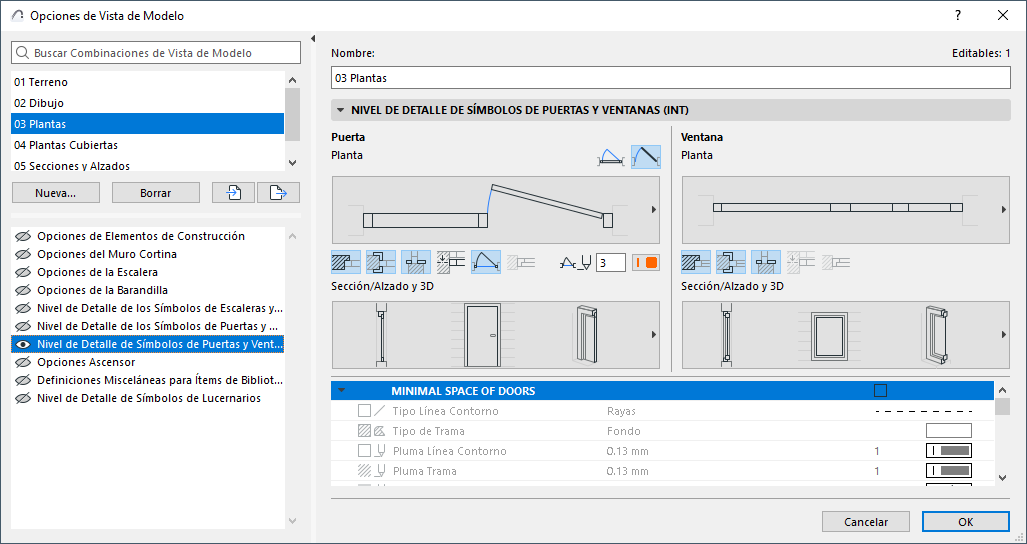Image resolution: width=1027 pixels, height=544 pixels.
Task: Confirm with the OK button
Action: (965, 522)
